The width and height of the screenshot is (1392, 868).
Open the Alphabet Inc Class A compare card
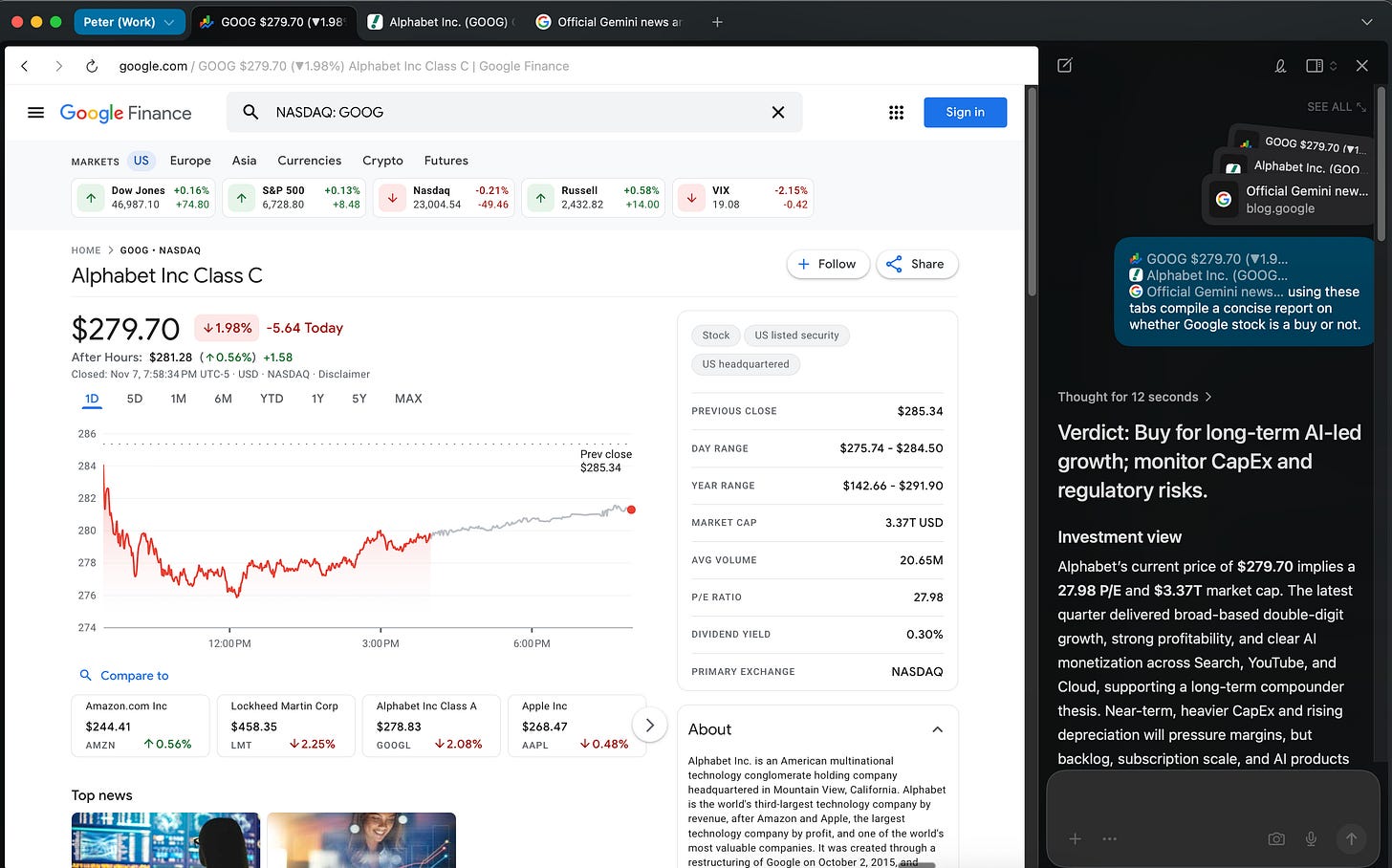click(x=431, y=726)
